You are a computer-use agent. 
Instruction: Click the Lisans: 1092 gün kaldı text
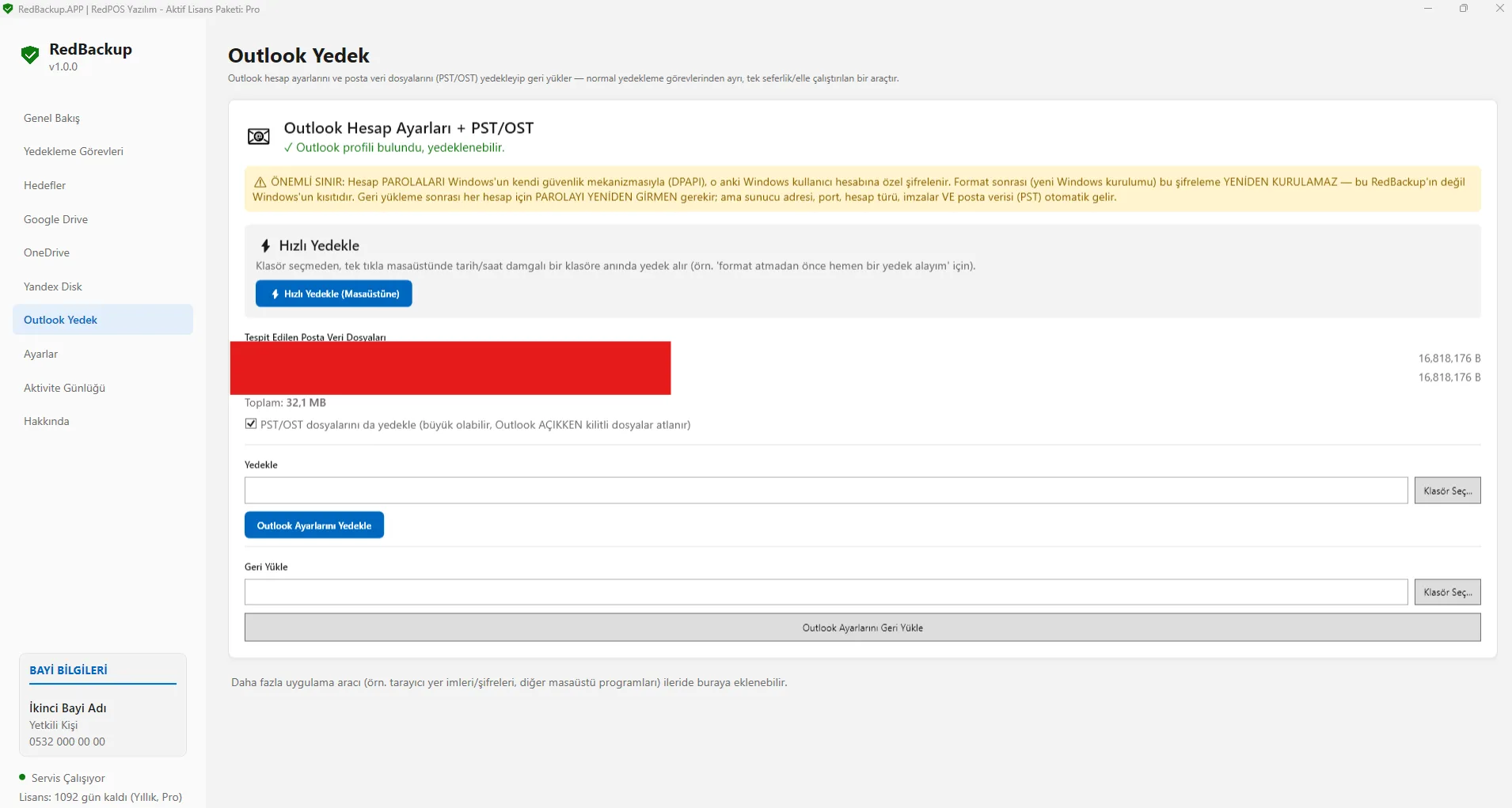(x=101, y=797)
